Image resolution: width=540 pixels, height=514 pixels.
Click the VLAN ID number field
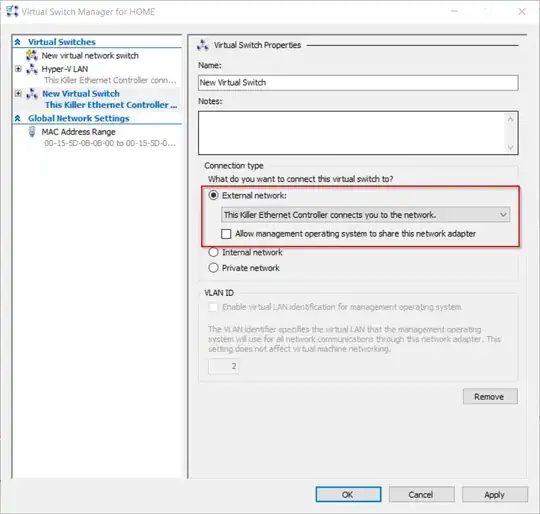click(x=223, y=366)
